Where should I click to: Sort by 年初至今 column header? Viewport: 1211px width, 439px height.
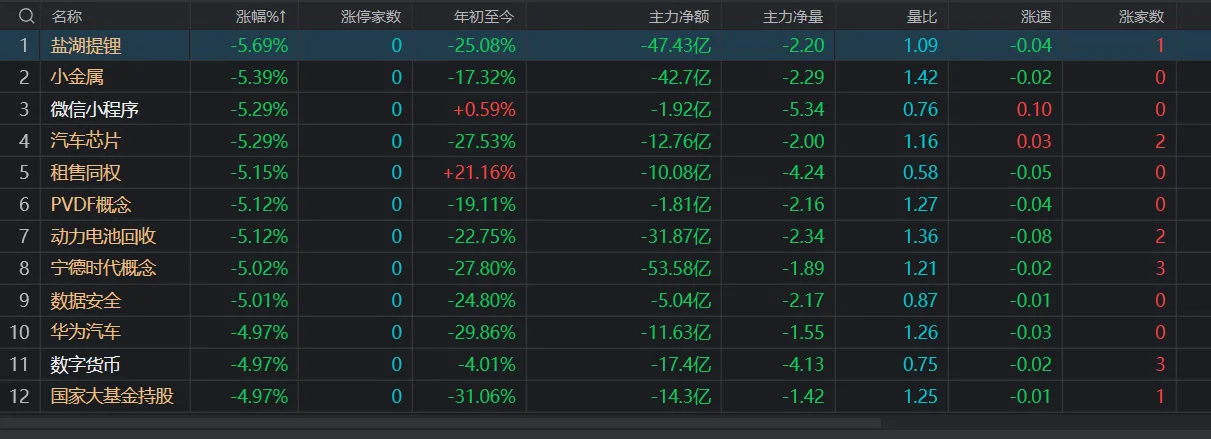pos(485,16)
